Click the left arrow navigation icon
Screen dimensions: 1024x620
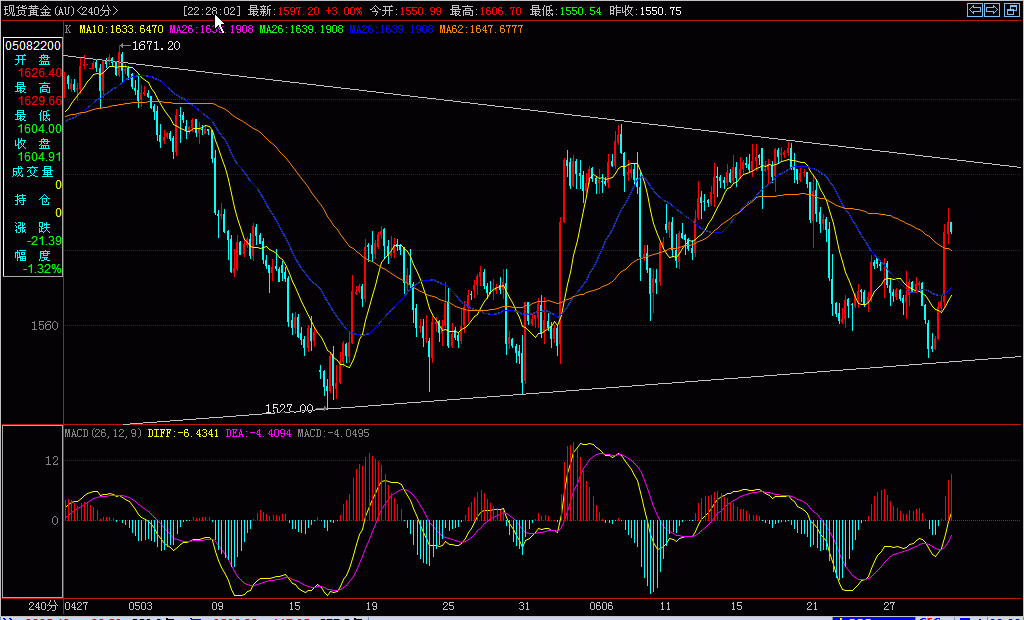[x=975, y=9]
